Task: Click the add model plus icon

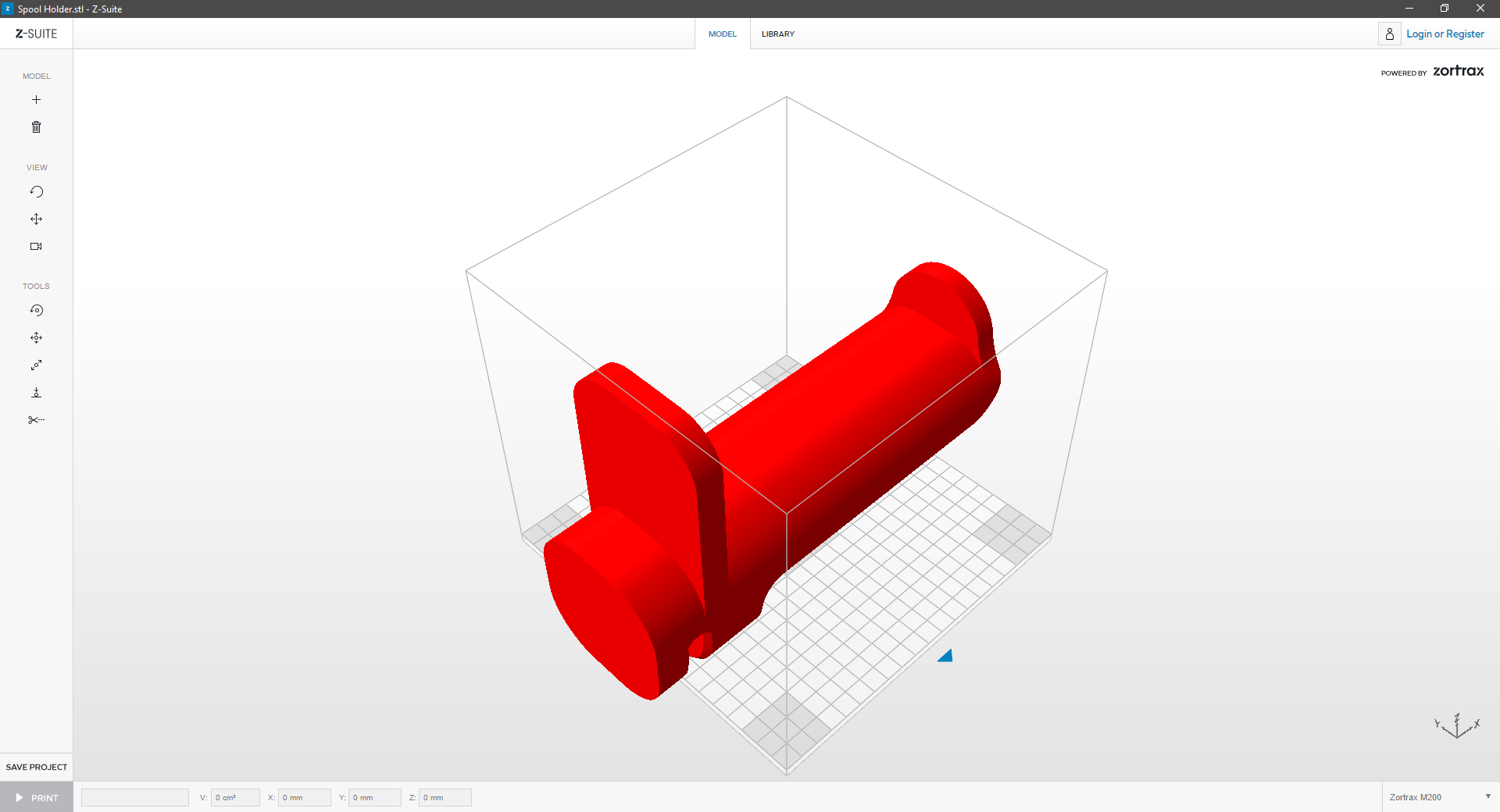Action: tap(36, 100)
